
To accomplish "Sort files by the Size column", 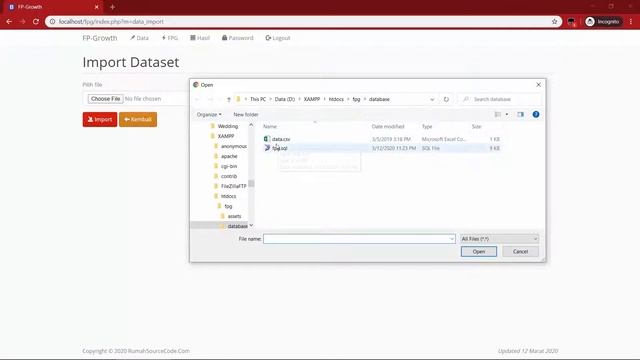I will [x=477, y=127].
